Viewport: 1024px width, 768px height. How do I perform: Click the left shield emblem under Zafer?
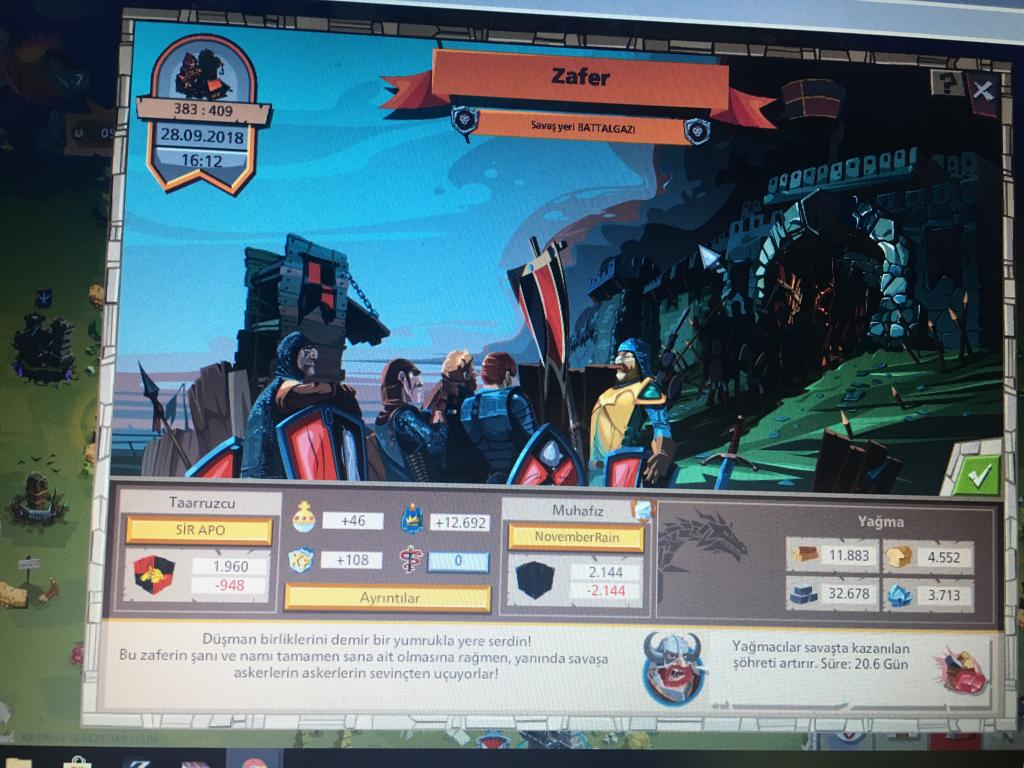(x=465, y=121)
